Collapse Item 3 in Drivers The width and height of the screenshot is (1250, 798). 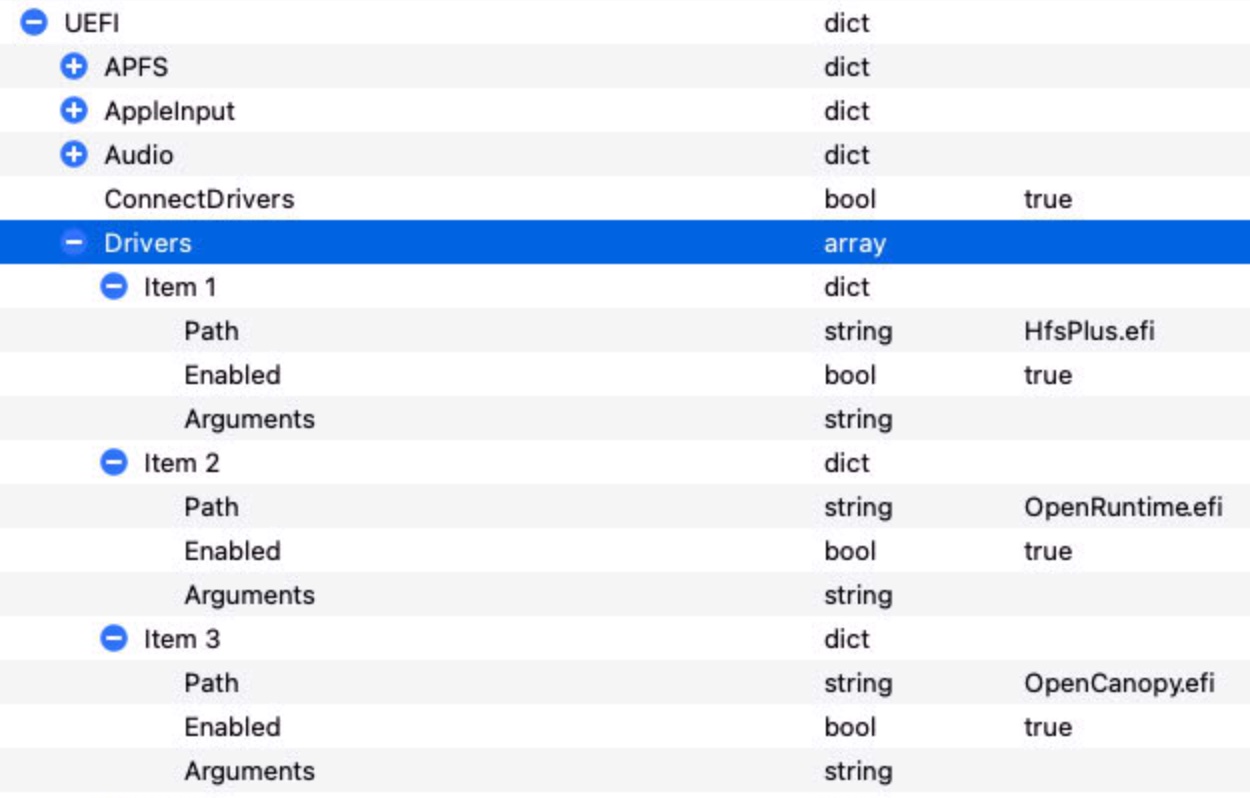pos(115,638)
